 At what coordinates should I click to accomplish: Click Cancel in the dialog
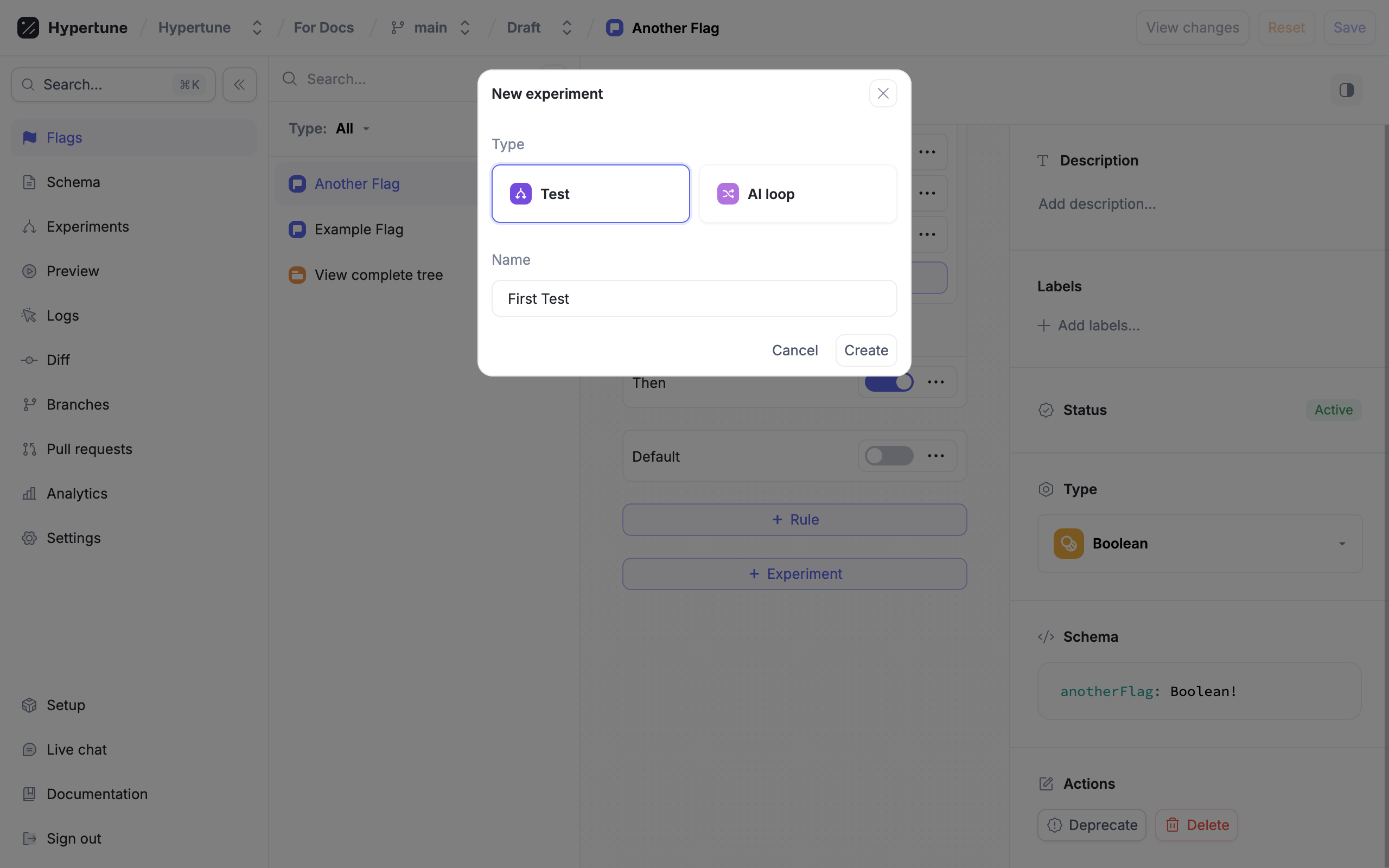click(794, 350)
